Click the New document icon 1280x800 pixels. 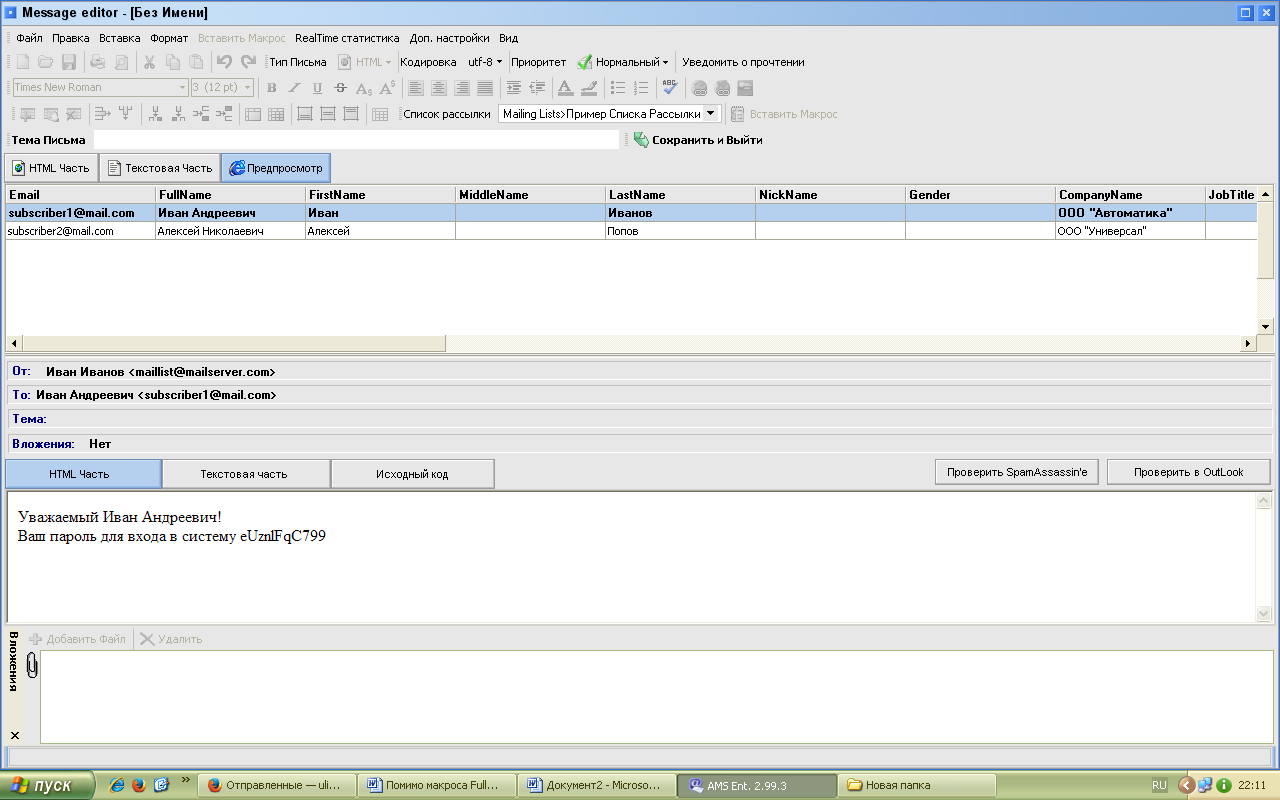tap(23, 62)
